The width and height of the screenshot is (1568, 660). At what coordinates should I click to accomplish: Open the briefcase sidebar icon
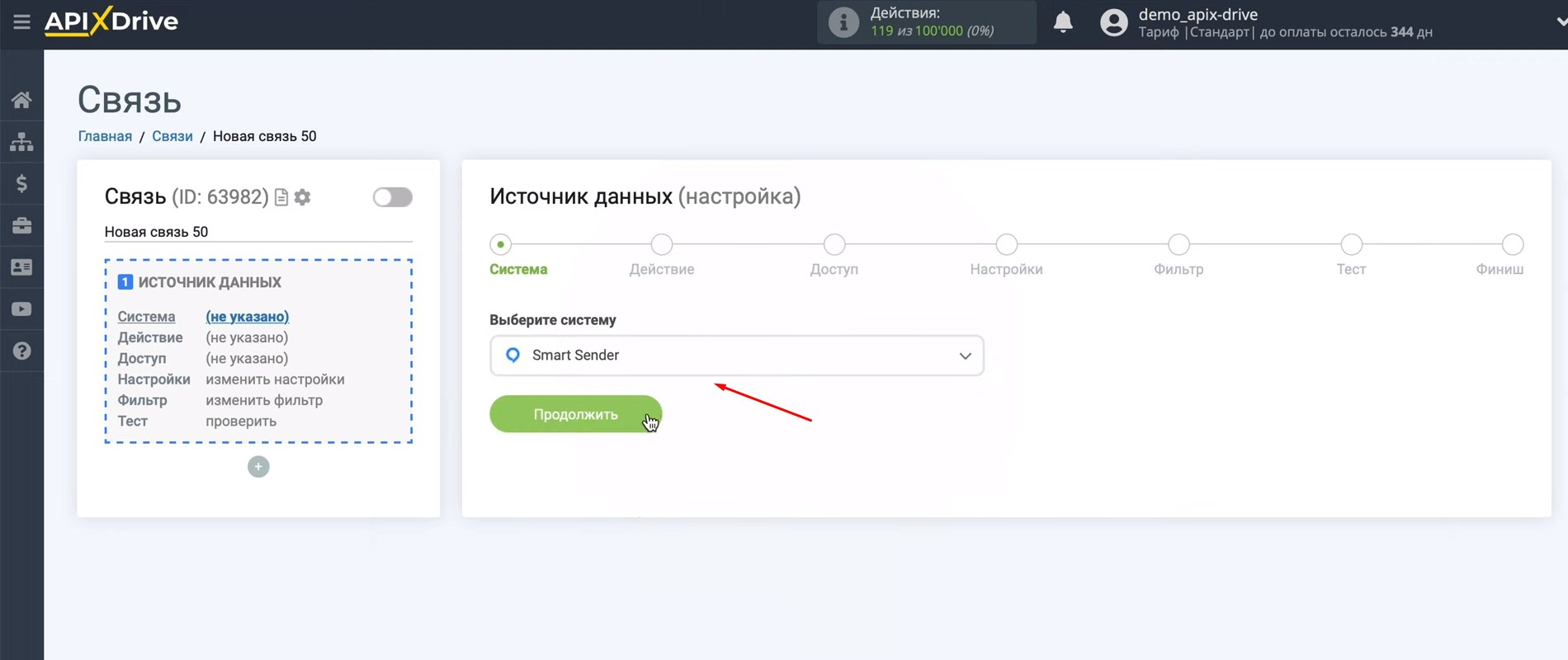(21, 225)
